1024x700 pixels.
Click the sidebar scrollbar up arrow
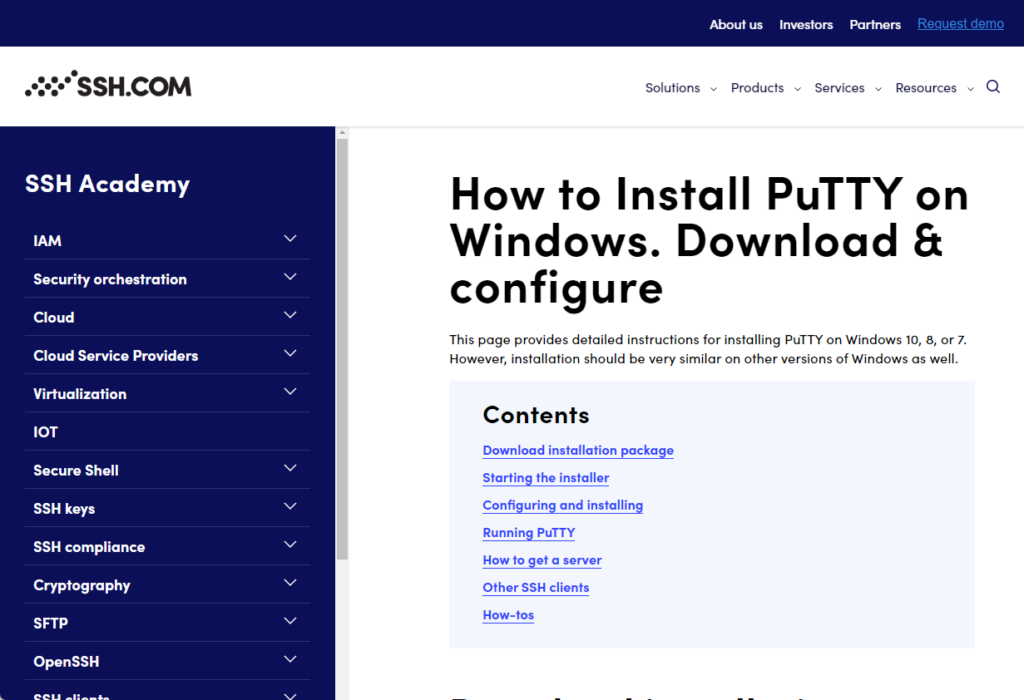(x=342, y=133)
